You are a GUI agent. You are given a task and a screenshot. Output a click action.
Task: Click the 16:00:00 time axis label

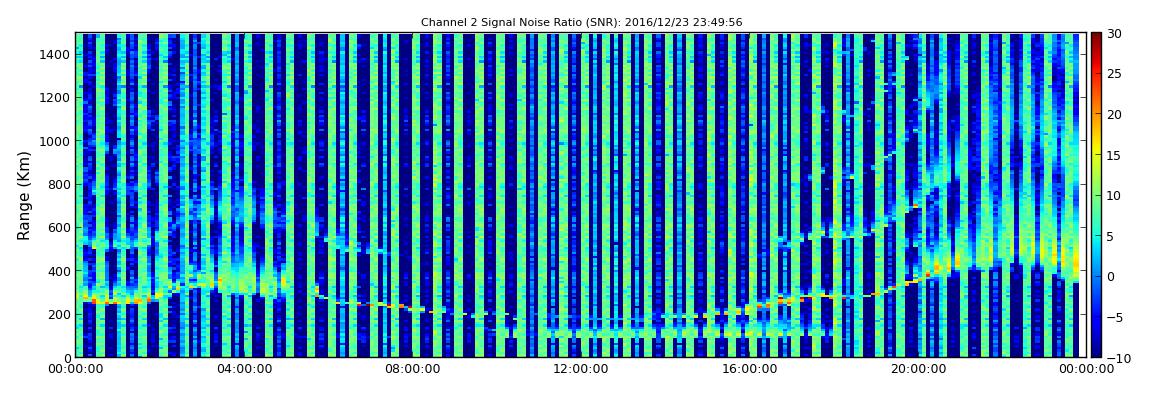(x=749, y=370)
